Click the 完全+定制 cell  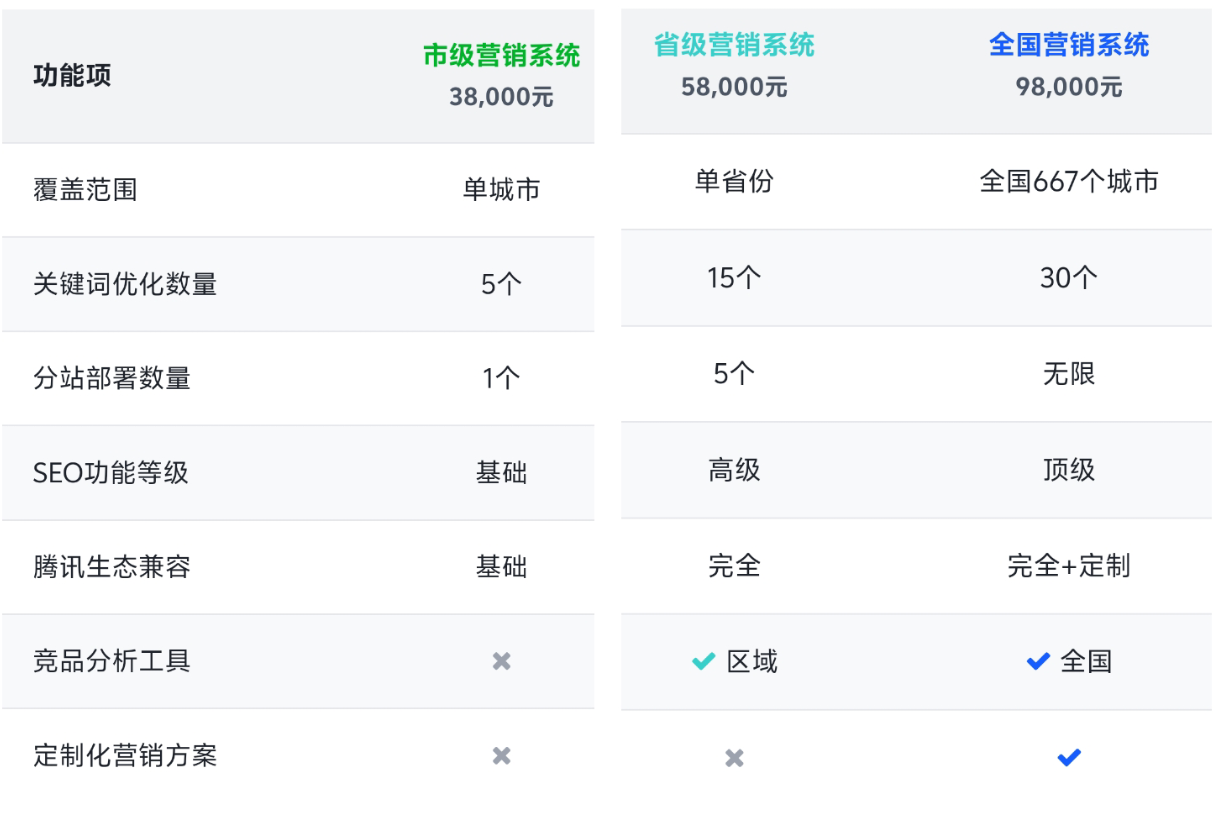(x=1069, y=566)
